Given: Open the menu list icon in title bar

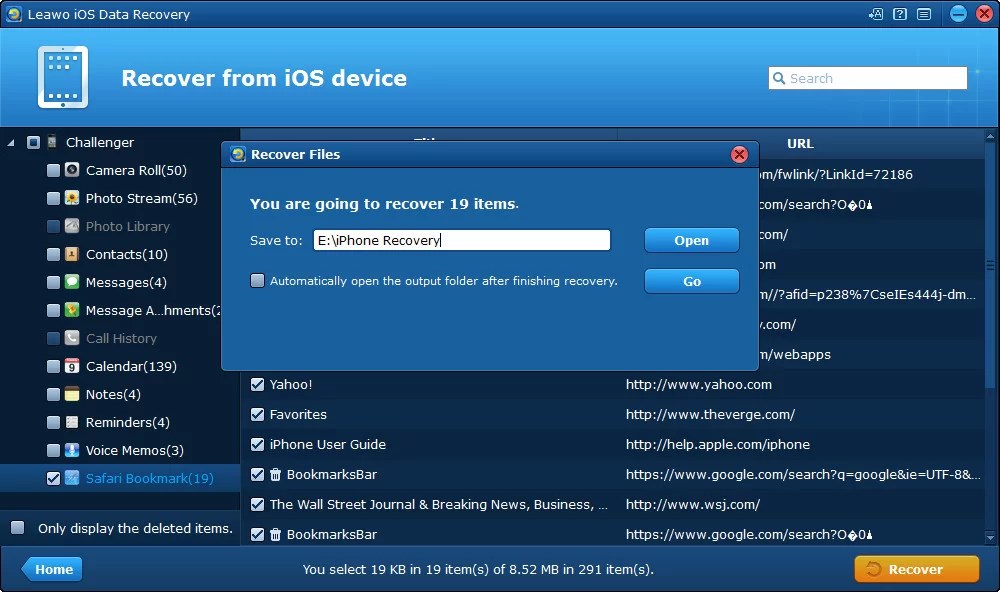Looking at the screenshot, I should click(x=924, y=14).
